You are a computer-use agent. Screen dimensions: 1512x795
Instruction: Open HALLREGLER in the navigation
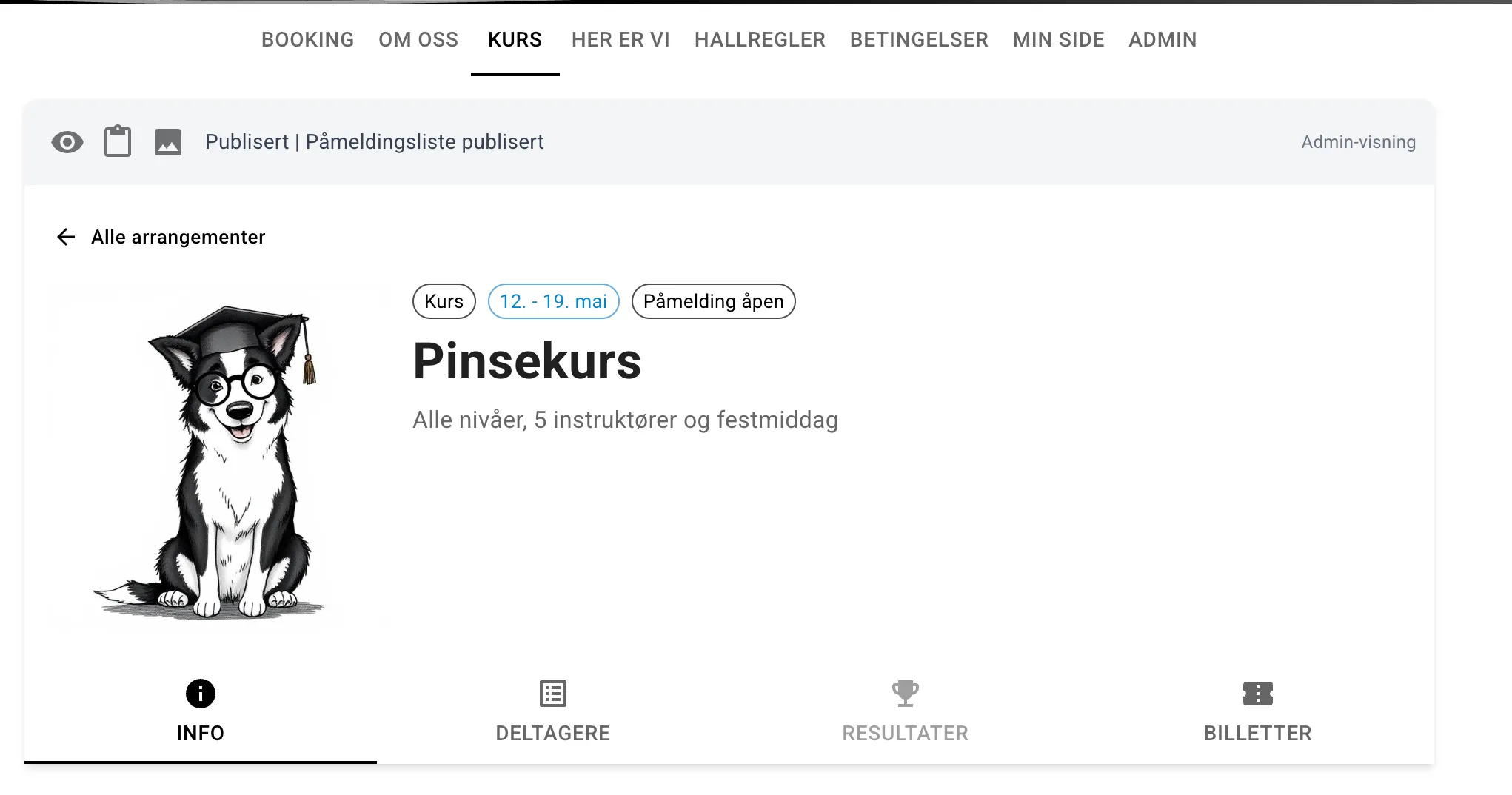(x=760, y=40)
